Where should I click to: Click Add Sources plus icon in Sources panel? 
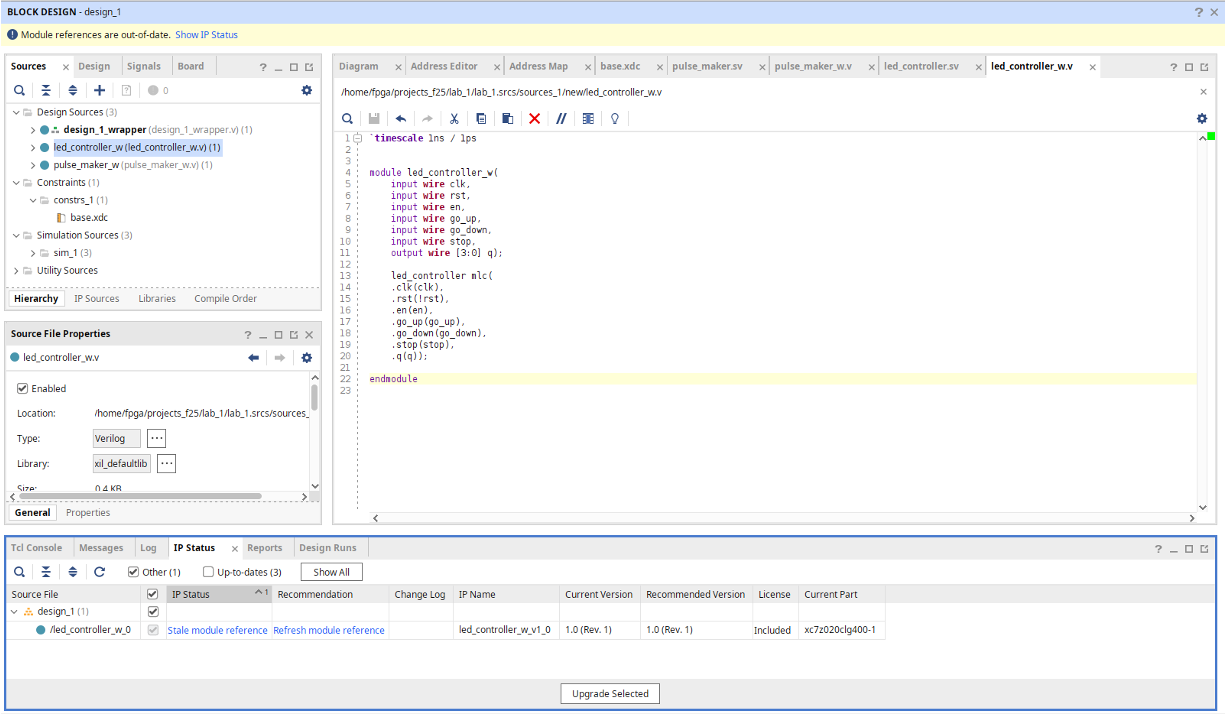(x=99, y=90)
